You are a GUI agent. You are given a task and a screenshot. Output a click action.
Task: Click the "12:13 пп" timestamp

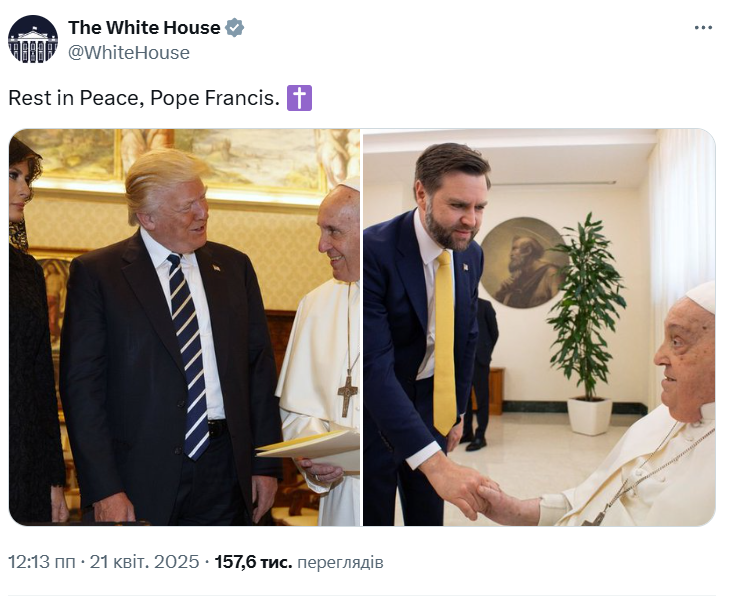point(41,562)
